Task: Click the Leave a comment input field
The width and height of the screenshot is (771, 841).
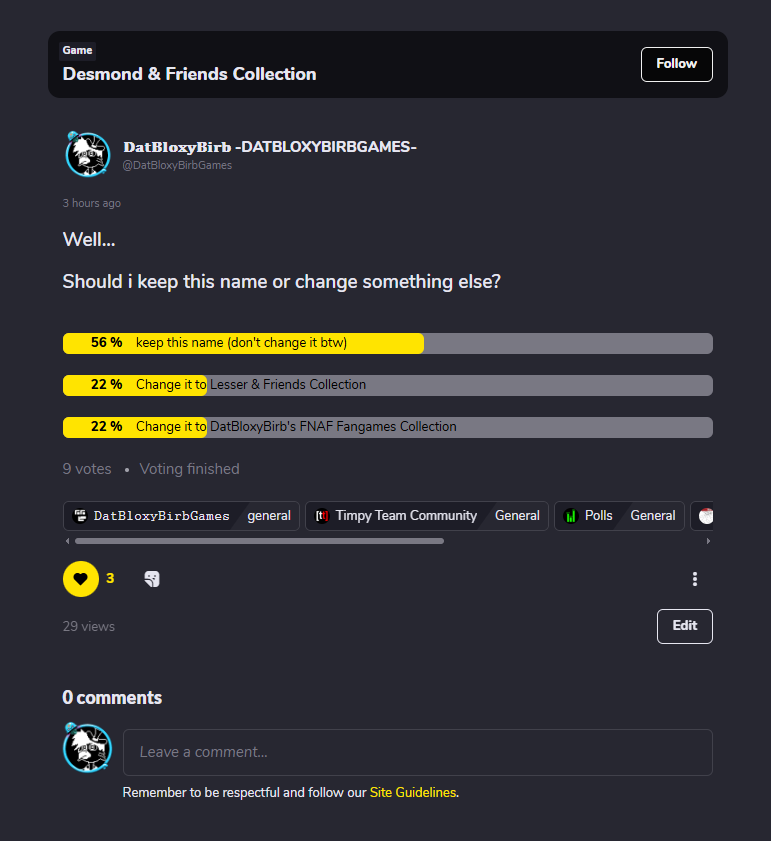Action: 417,752
